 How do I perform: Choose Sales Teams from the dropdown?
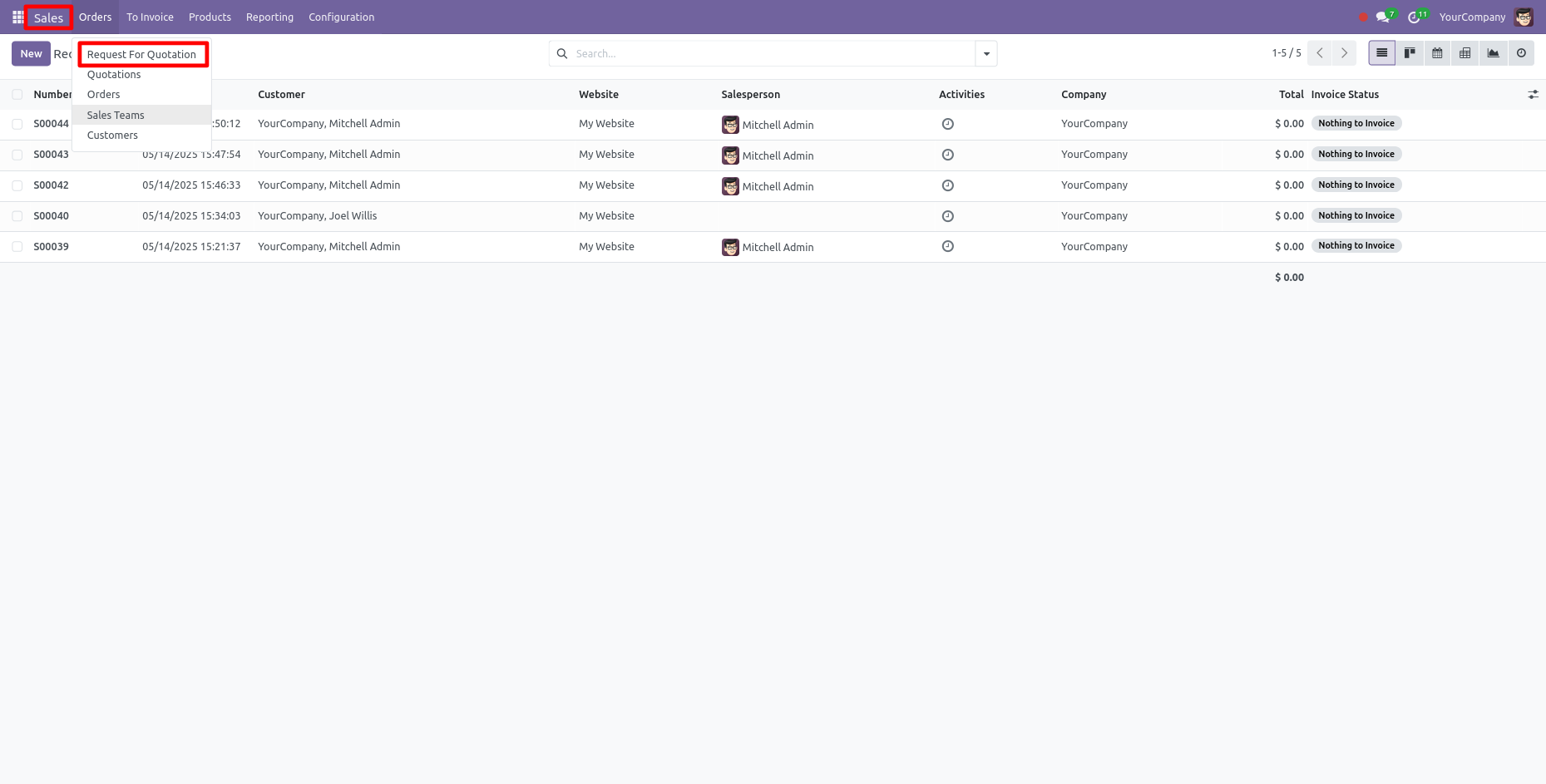pos(142,115)
